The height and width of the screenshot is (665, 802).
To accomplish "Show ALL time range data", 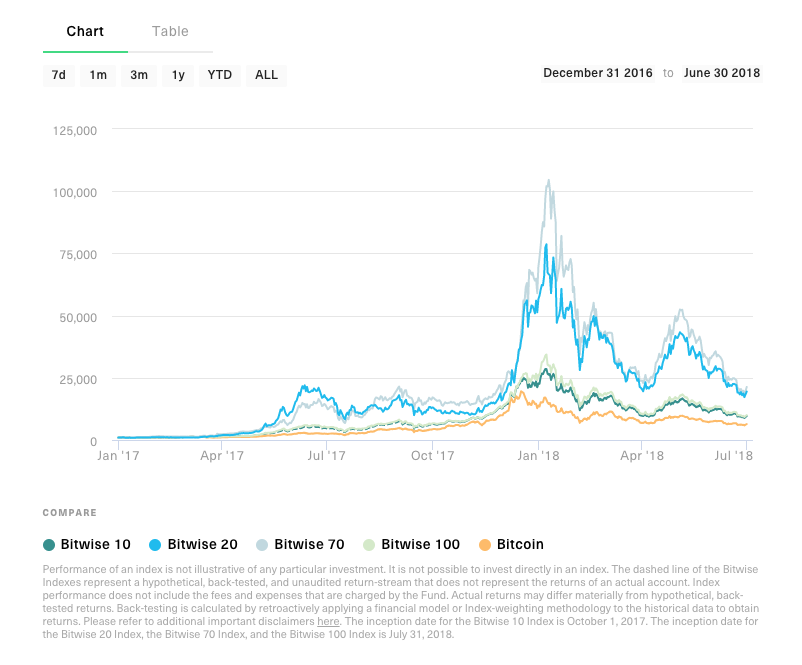I will click(266, 75).
